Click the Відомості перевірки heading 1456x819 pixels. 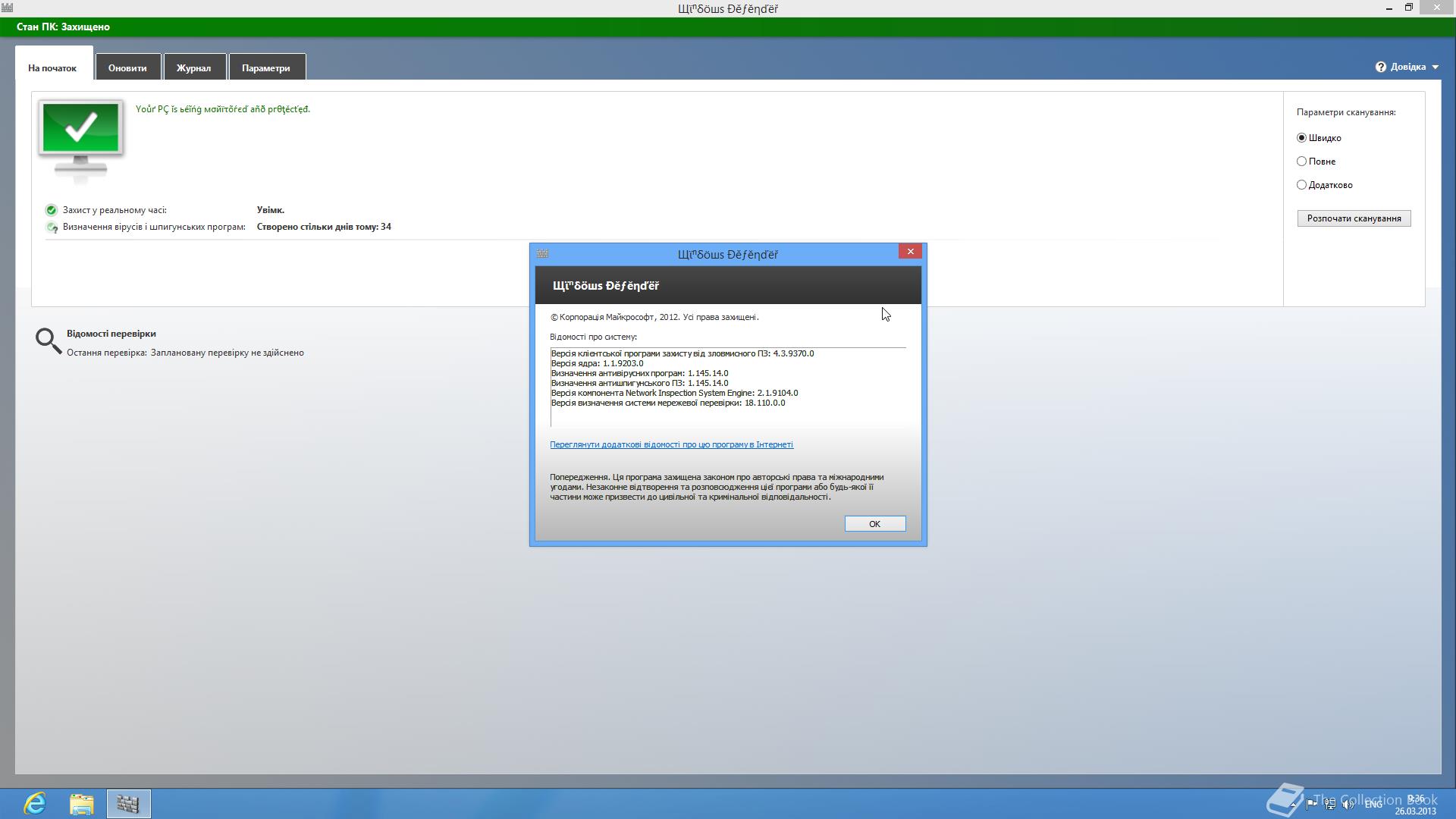click(111, 334)
